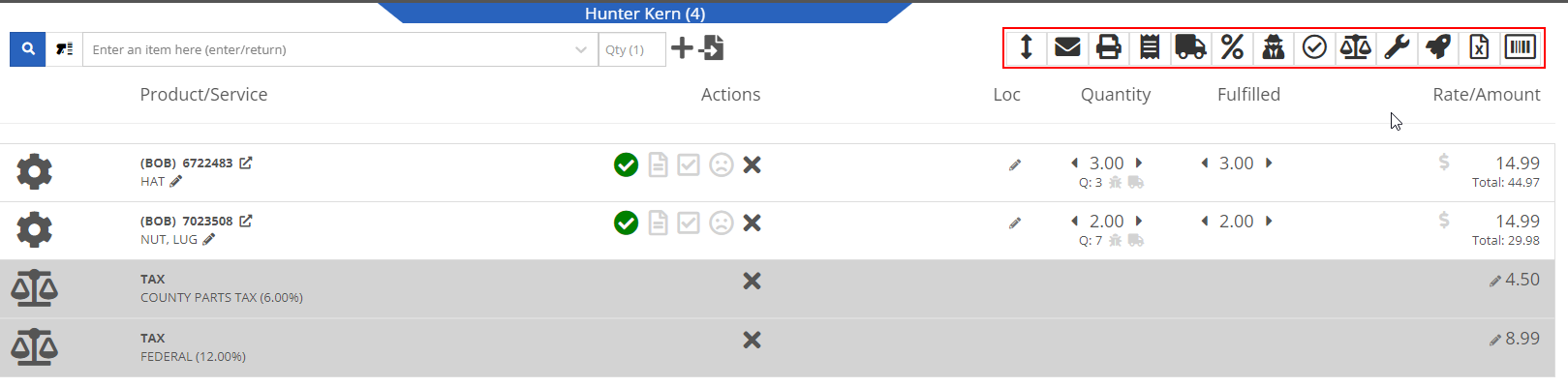Open the delivery truck icon in toolbar
The height and width of the screenshot is (387, 1568).
point(1190,47)
